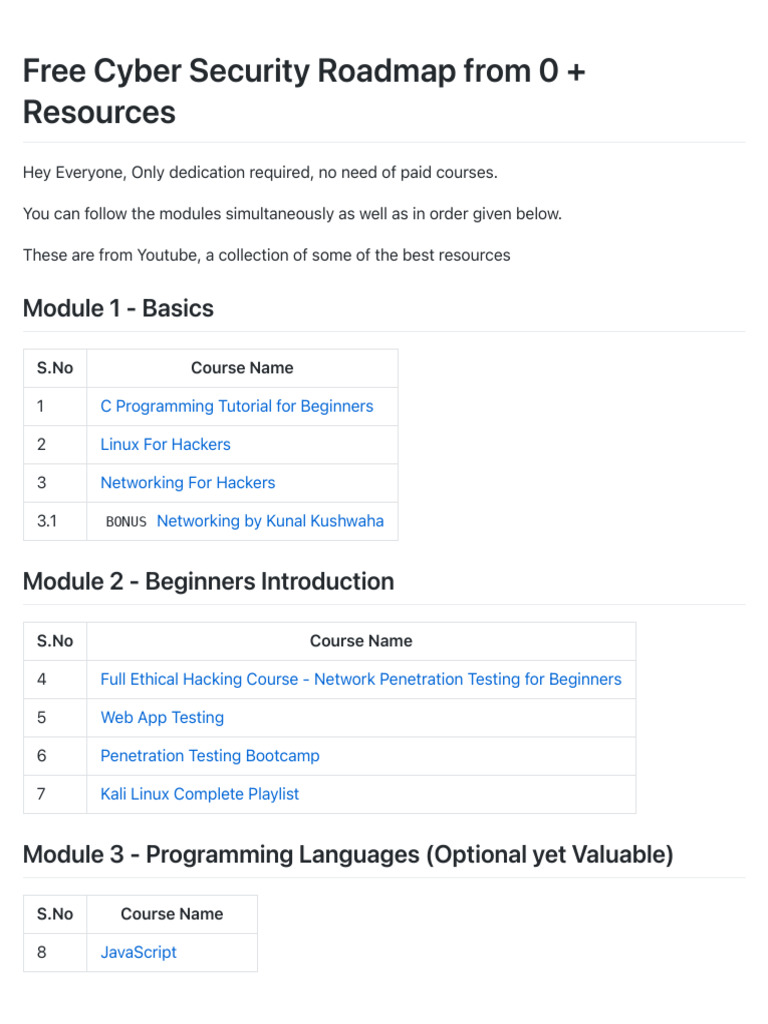Open the Penetration Testing Bootcamp link
Image resolution: width=768 pixels, height=1024 pixels.
click(x=210, y=755)
